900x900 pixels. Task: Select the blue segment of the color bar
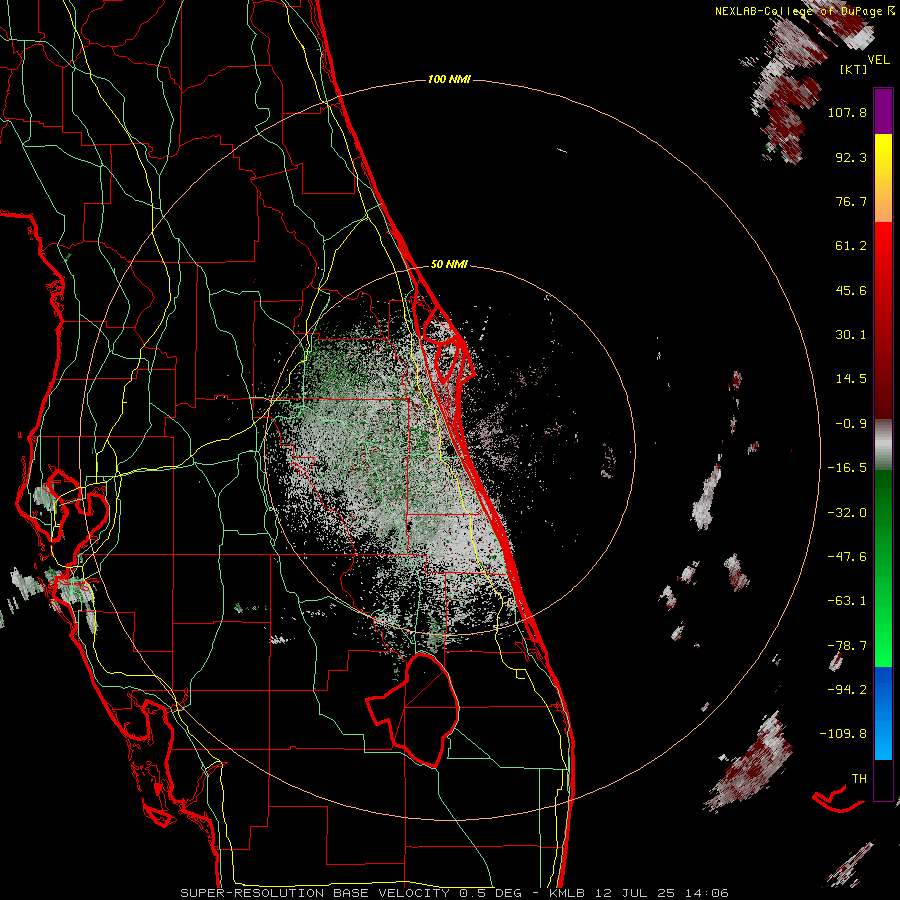coord(883,713)
